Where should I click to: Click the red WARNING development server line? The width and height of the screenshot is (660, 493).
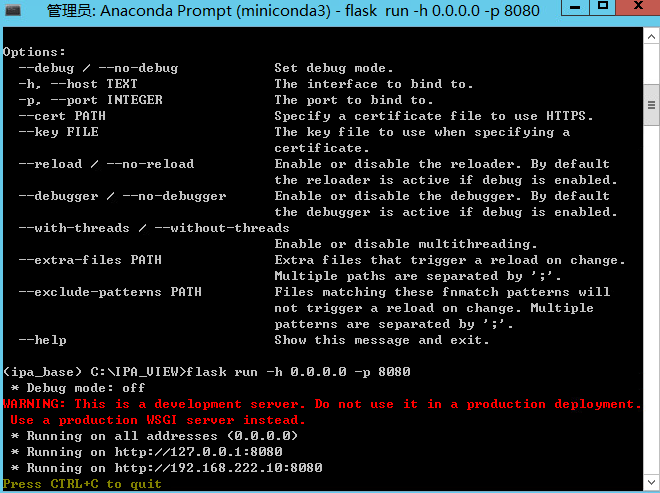(322, 404)
